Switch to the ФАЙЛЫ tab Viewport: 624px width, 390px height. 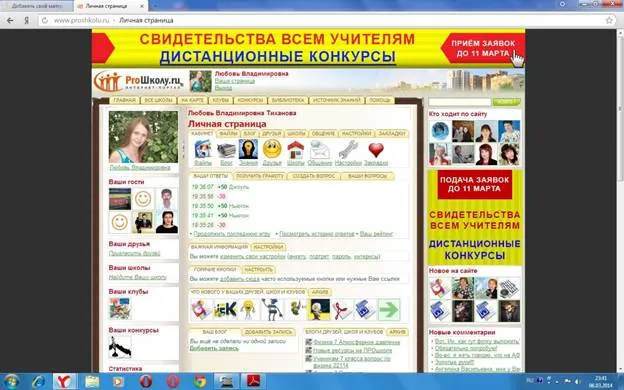[228, 134]
